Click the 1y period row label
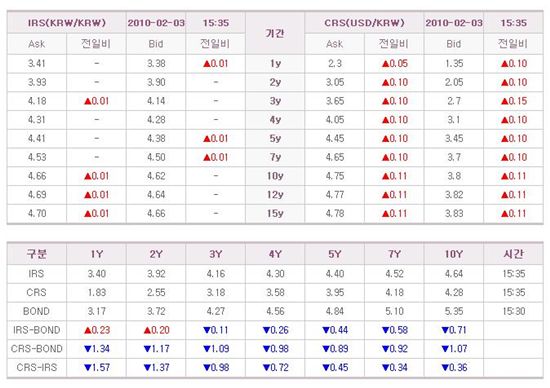Viewport: 550px width, 388px height. pos(275,64)
